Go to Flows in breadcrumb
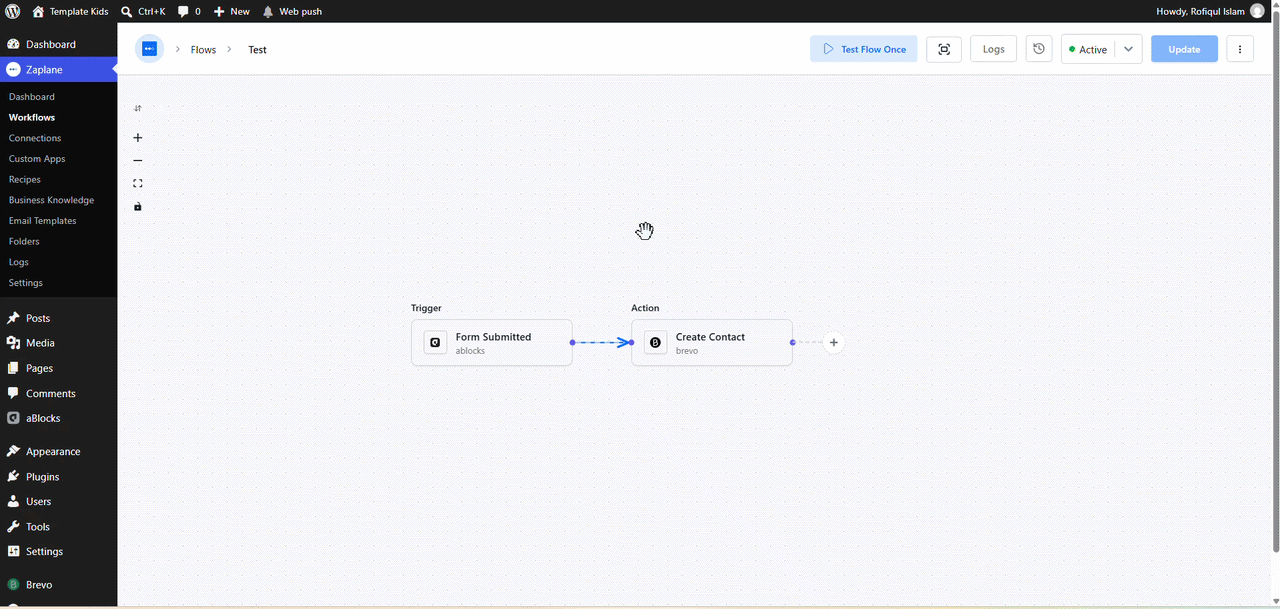 [x=203, y=49]
